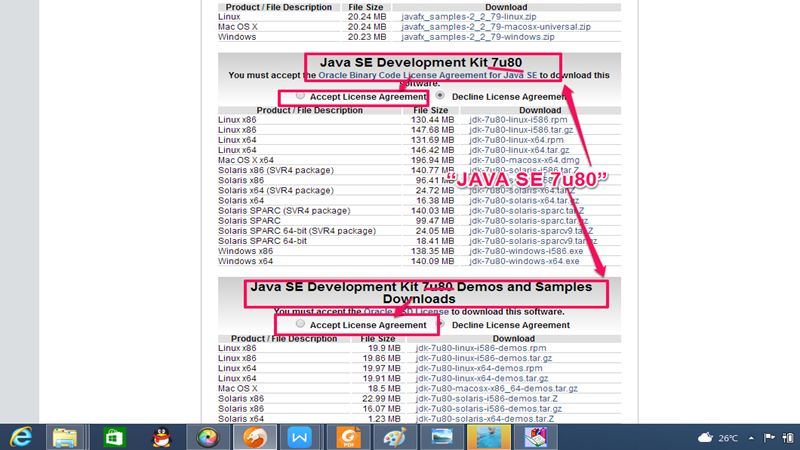Select Accept License Agreement for Demos and Samples
The image size is (800, 450).
300,323
